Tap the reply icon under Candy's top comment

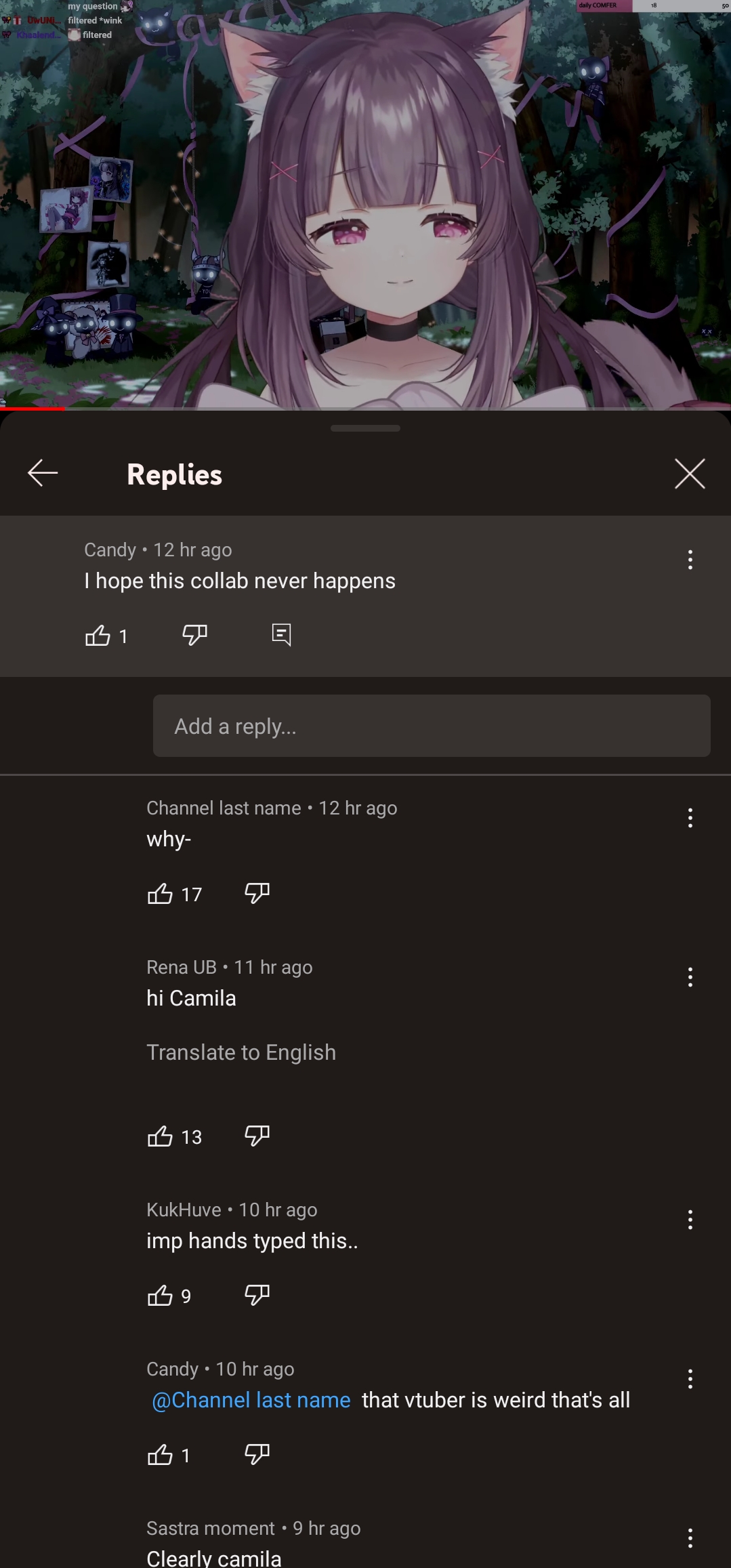point(281,635)
